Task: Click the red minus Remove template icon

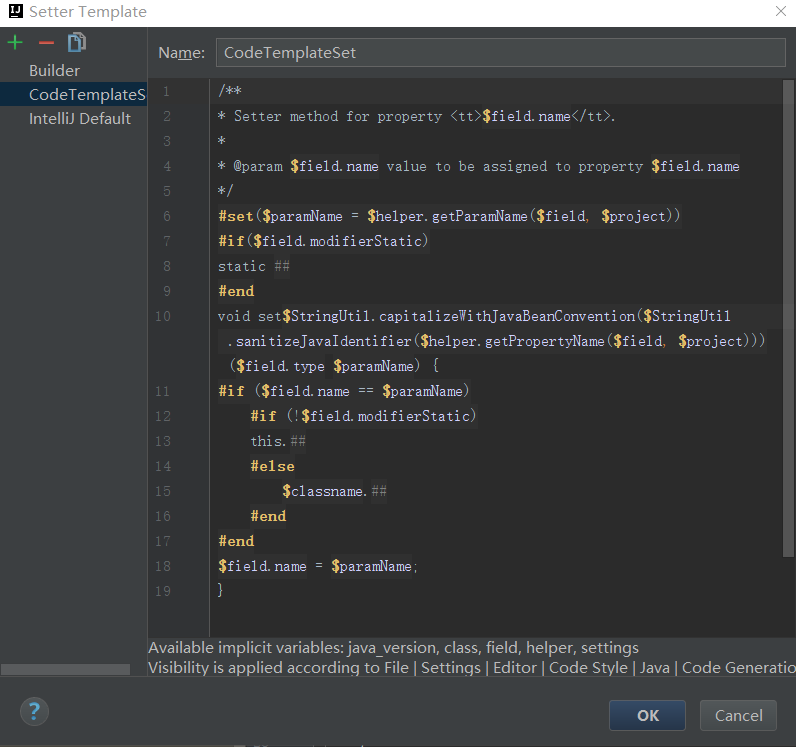Action: (46, 42)
